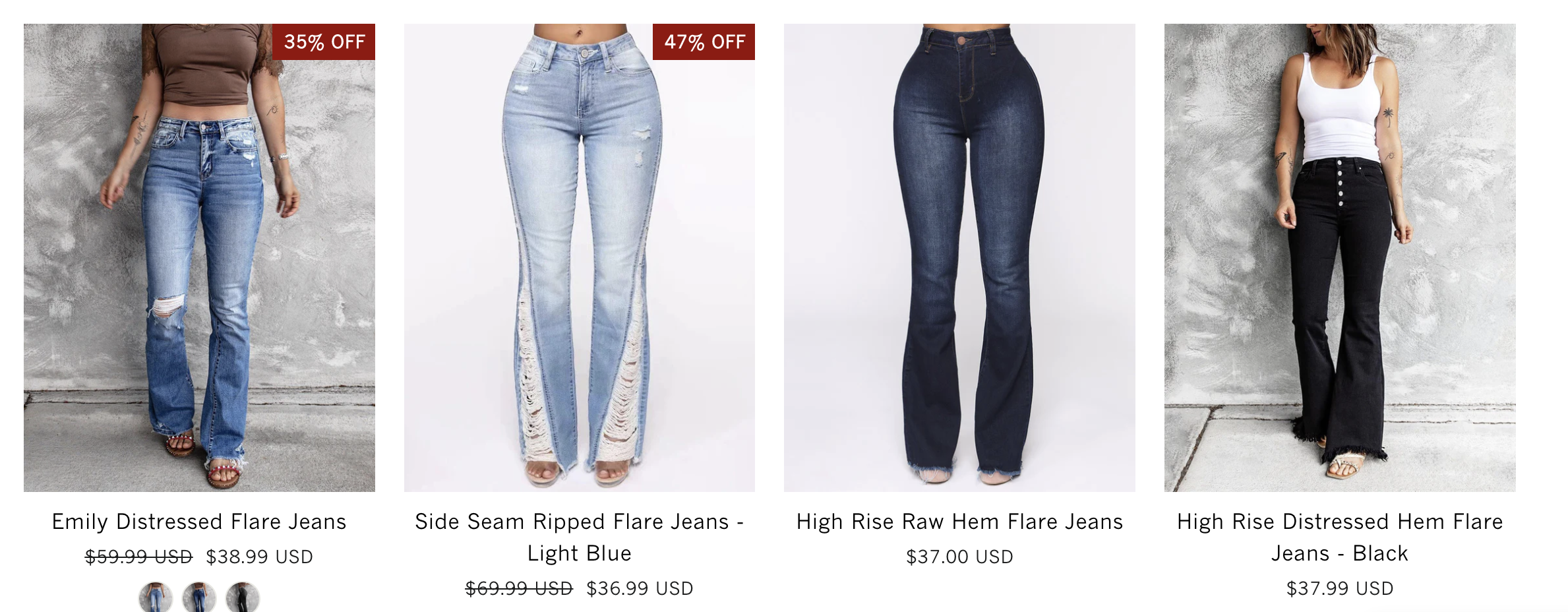Click the Light Blue variant text line

tap(580, 553)
